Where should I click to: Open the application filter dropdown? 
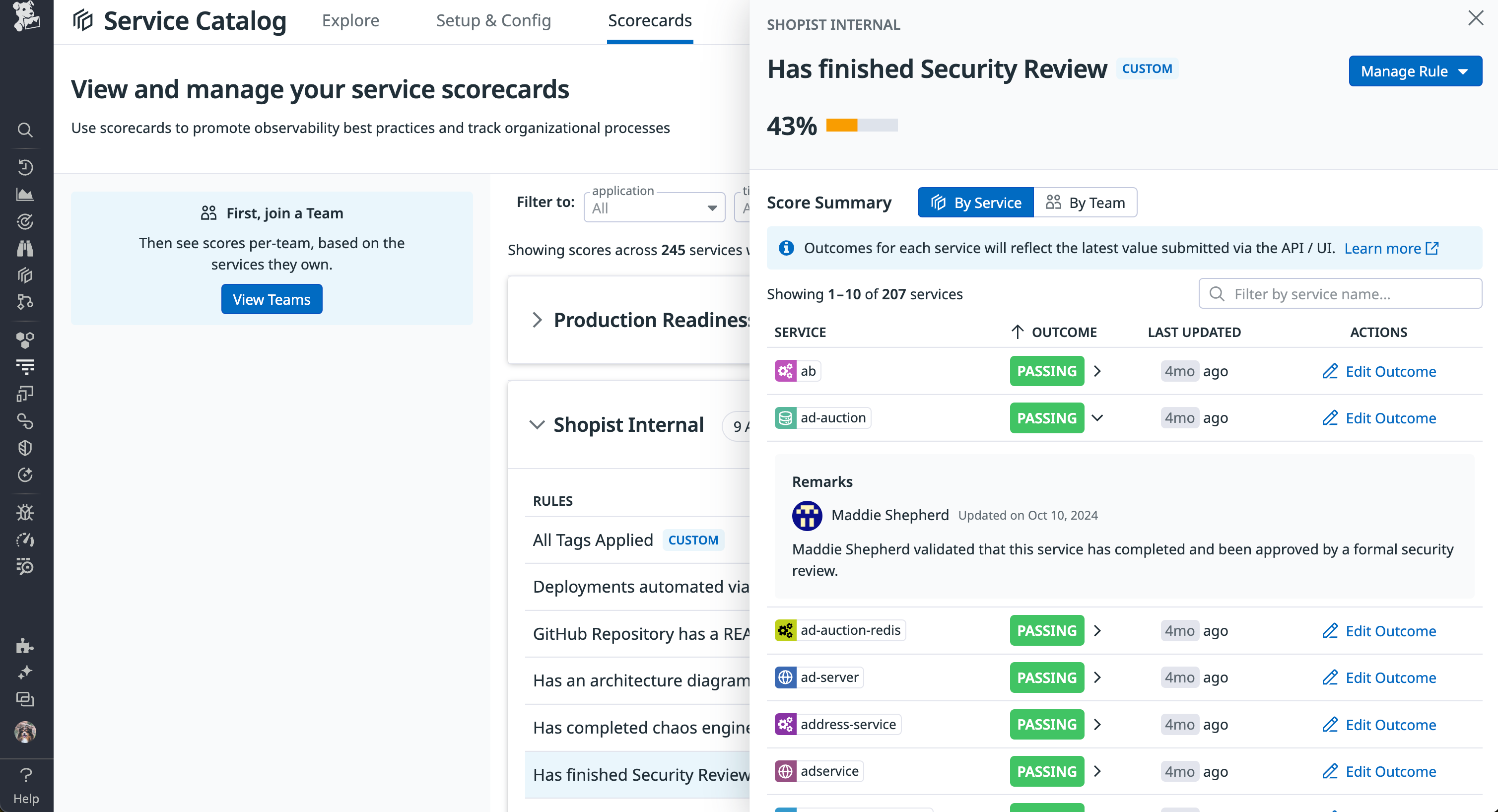pos(654,207)
